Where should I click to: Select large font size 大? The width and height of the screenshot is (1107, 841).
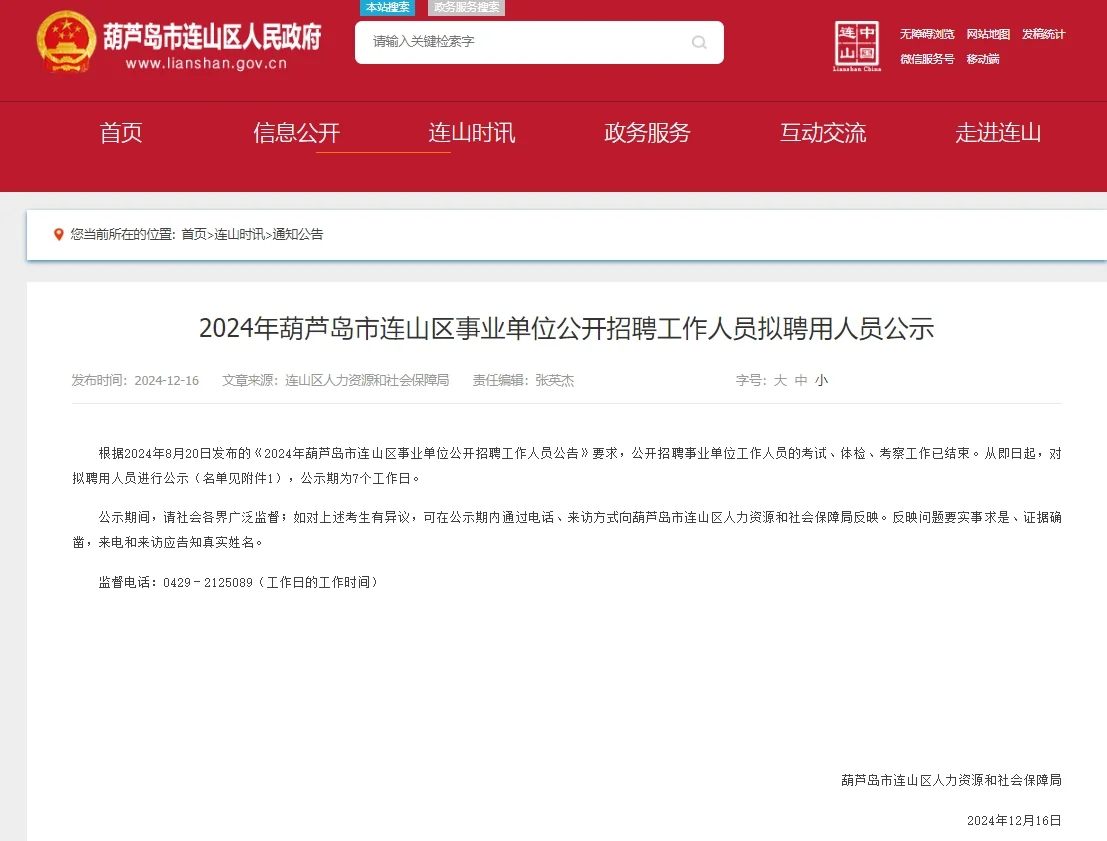(780, 380)
